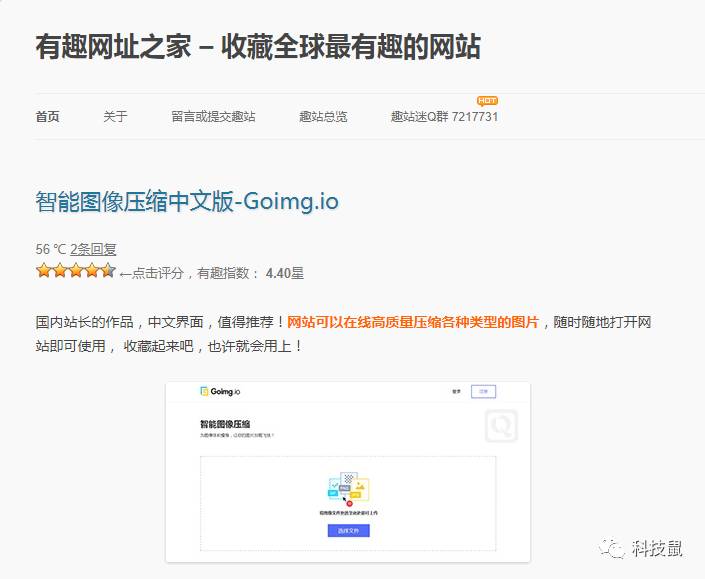The height and width of the screenshot is (579, 705).
Task: Open the Goimg.io screenshot thumbnail
Action: click(x=348, y=472)
